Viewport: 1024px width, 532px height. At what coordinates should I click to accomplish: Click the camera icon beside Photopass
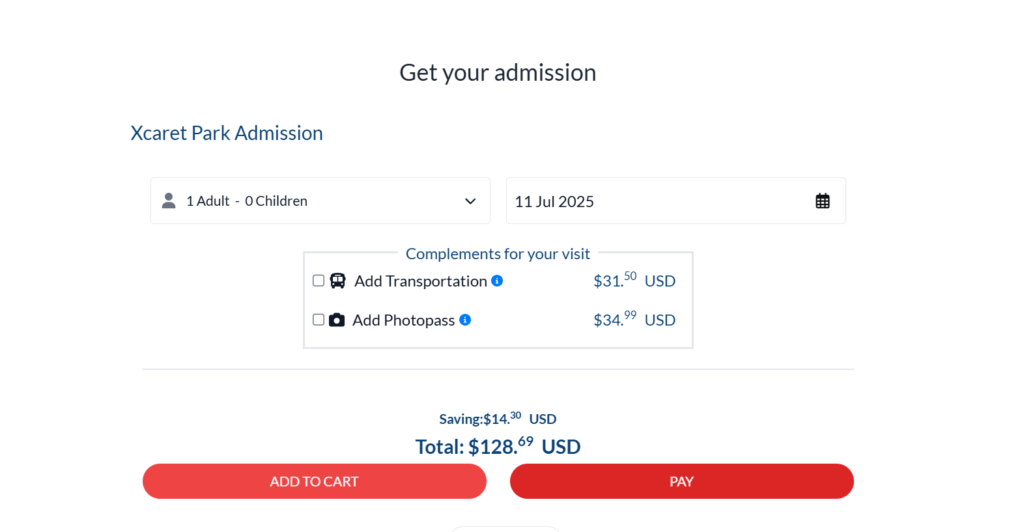coord(337,320)
